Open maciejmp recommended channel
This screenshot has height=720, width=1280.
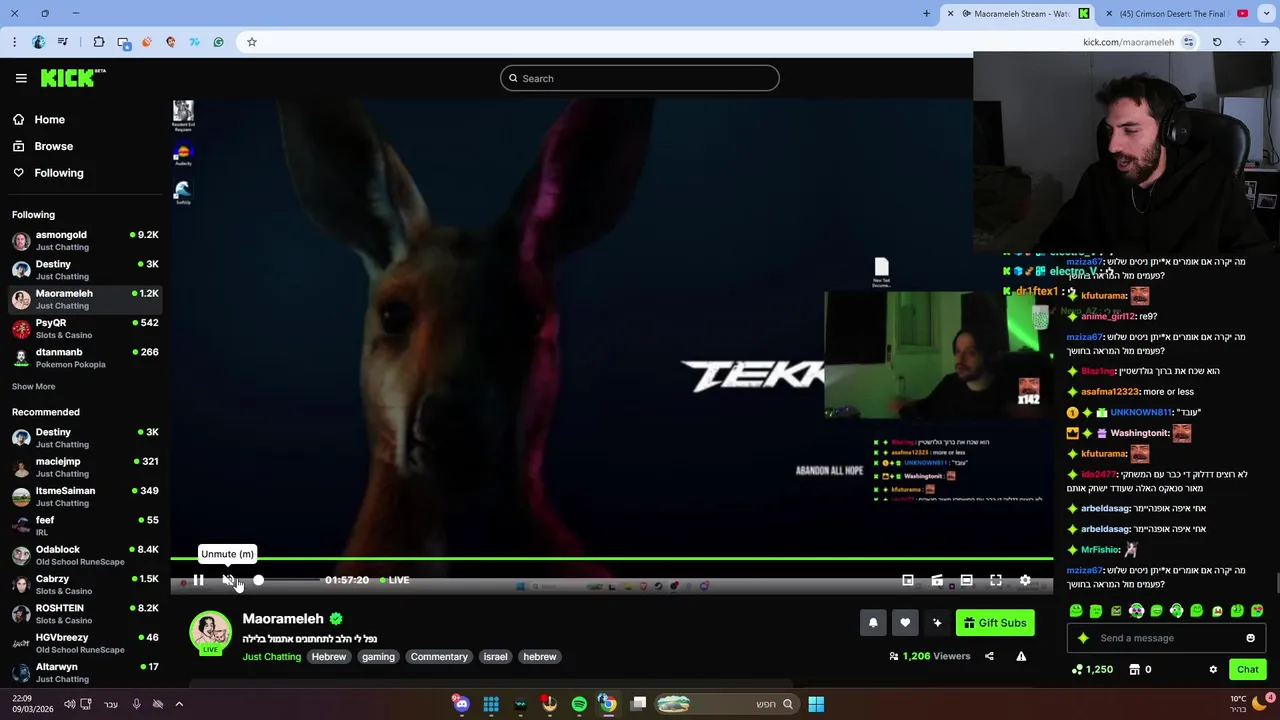84,467
